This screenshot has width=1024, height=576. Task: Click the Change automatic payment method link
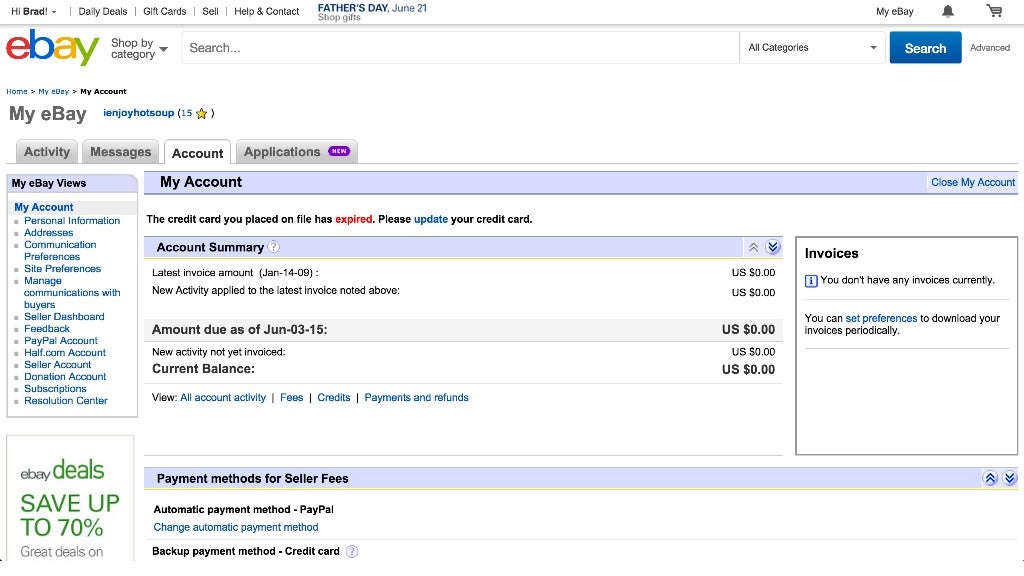(x=236, y=527)
